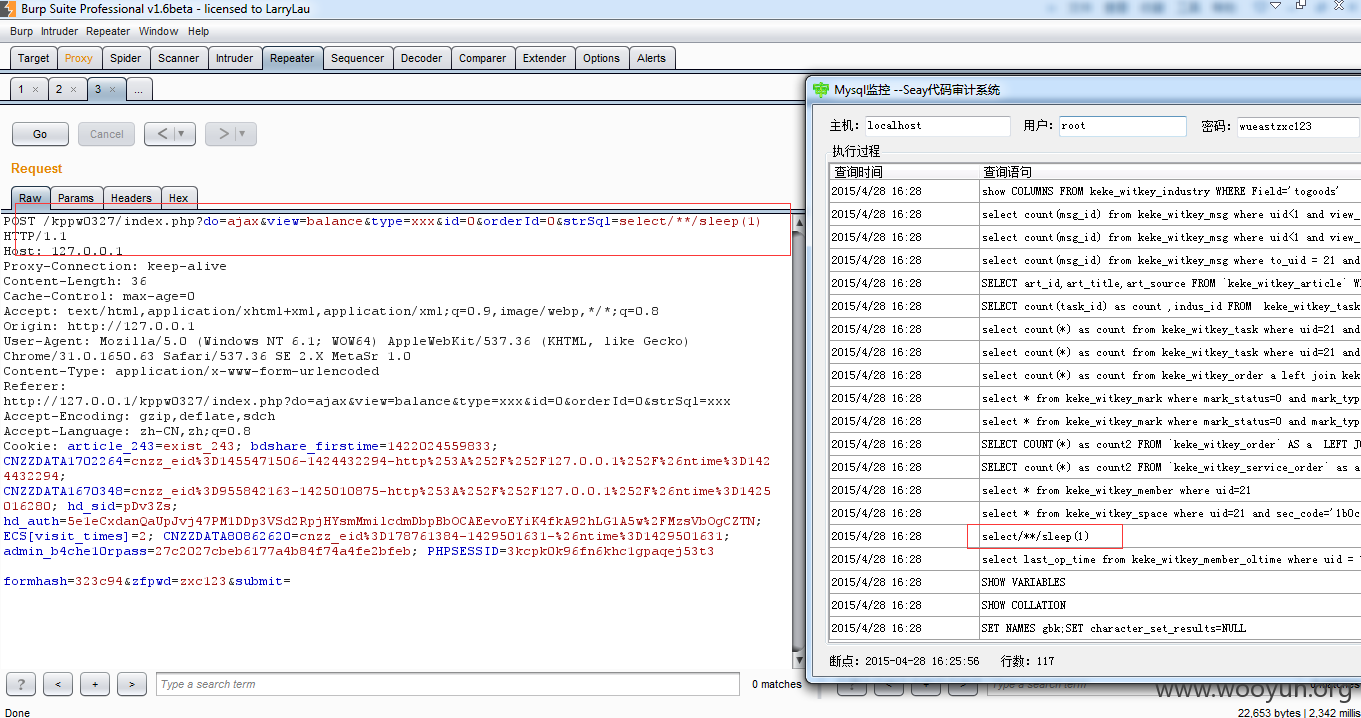Edit the localhost host field
The height and width of the screenshot is (718, 1361).
pos(937,126)
